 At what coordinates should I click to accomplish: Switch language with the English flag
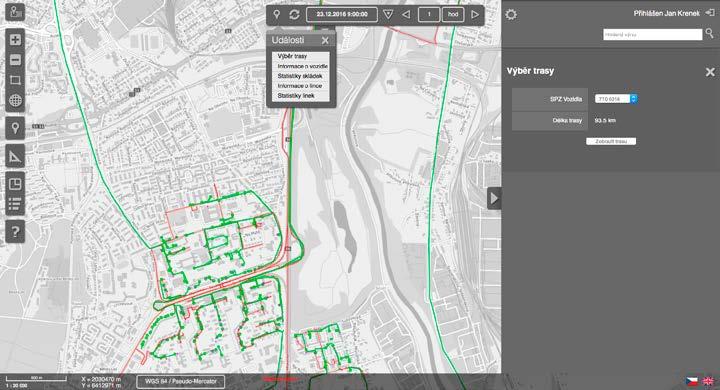(x=708, y=381)
